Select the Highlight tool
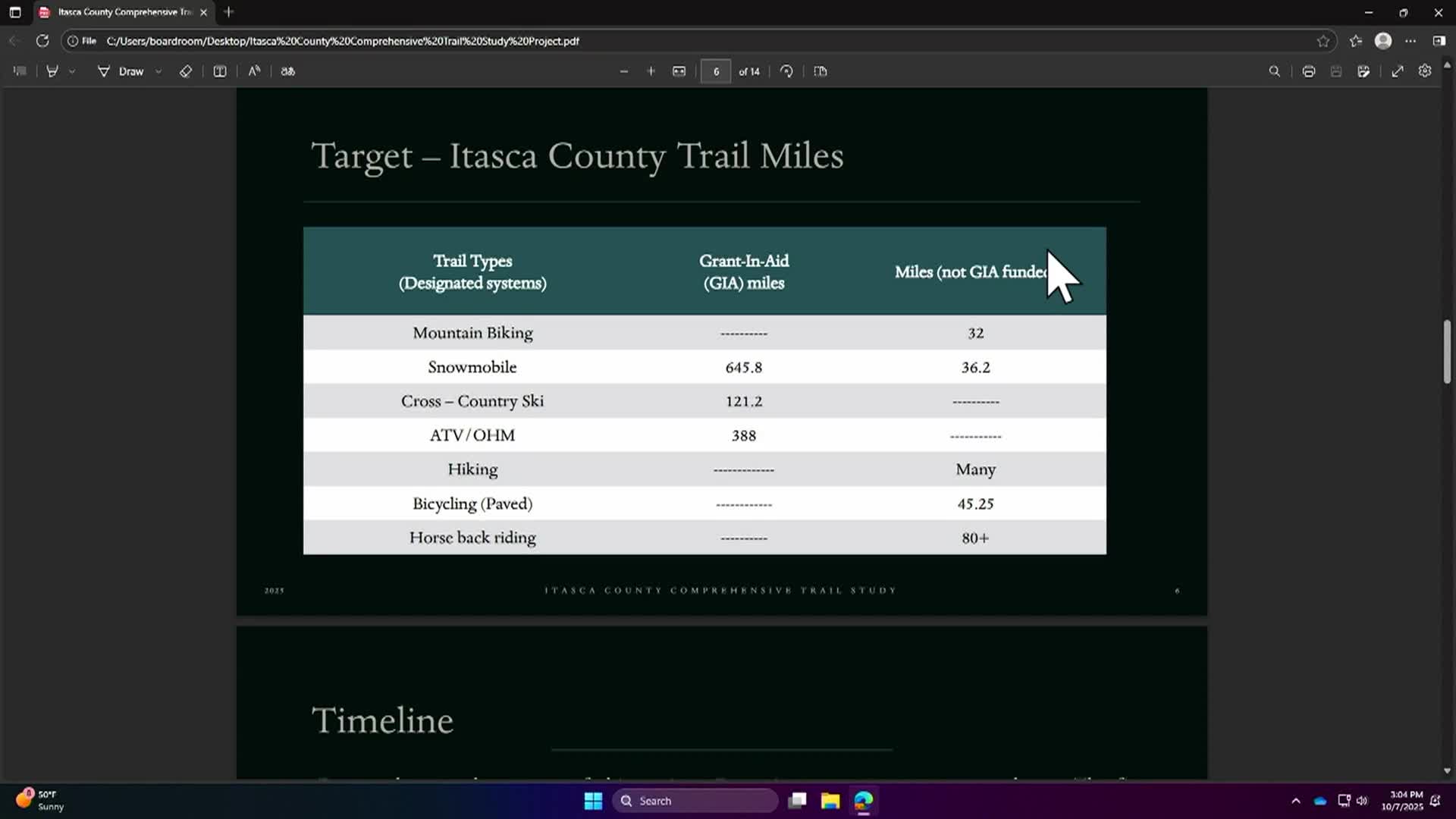This screenshot has width=1456, height=819. (x=52, y=71)
